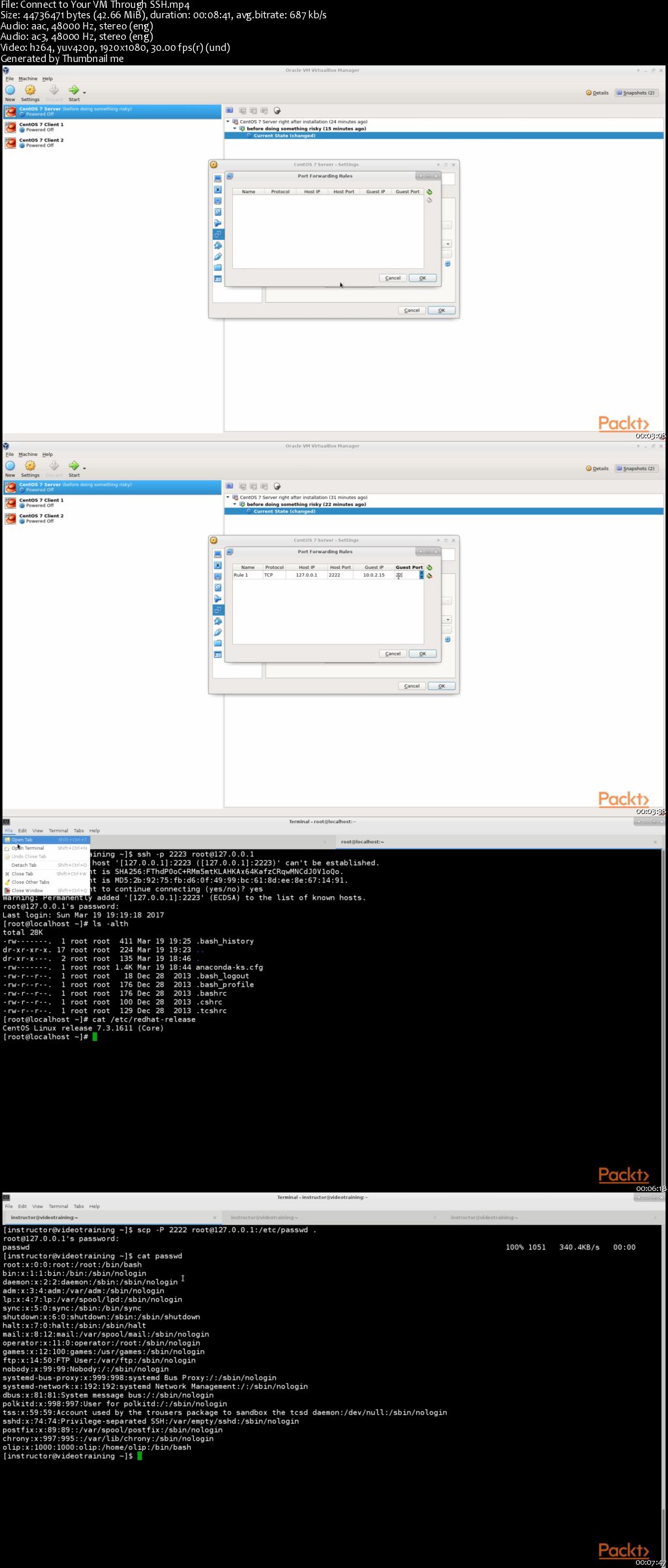This screenshot has width=668, height=1568.
Task: Click Serial Ports icon in Settings beside empty rules
Action: click(x=218, y=245)
